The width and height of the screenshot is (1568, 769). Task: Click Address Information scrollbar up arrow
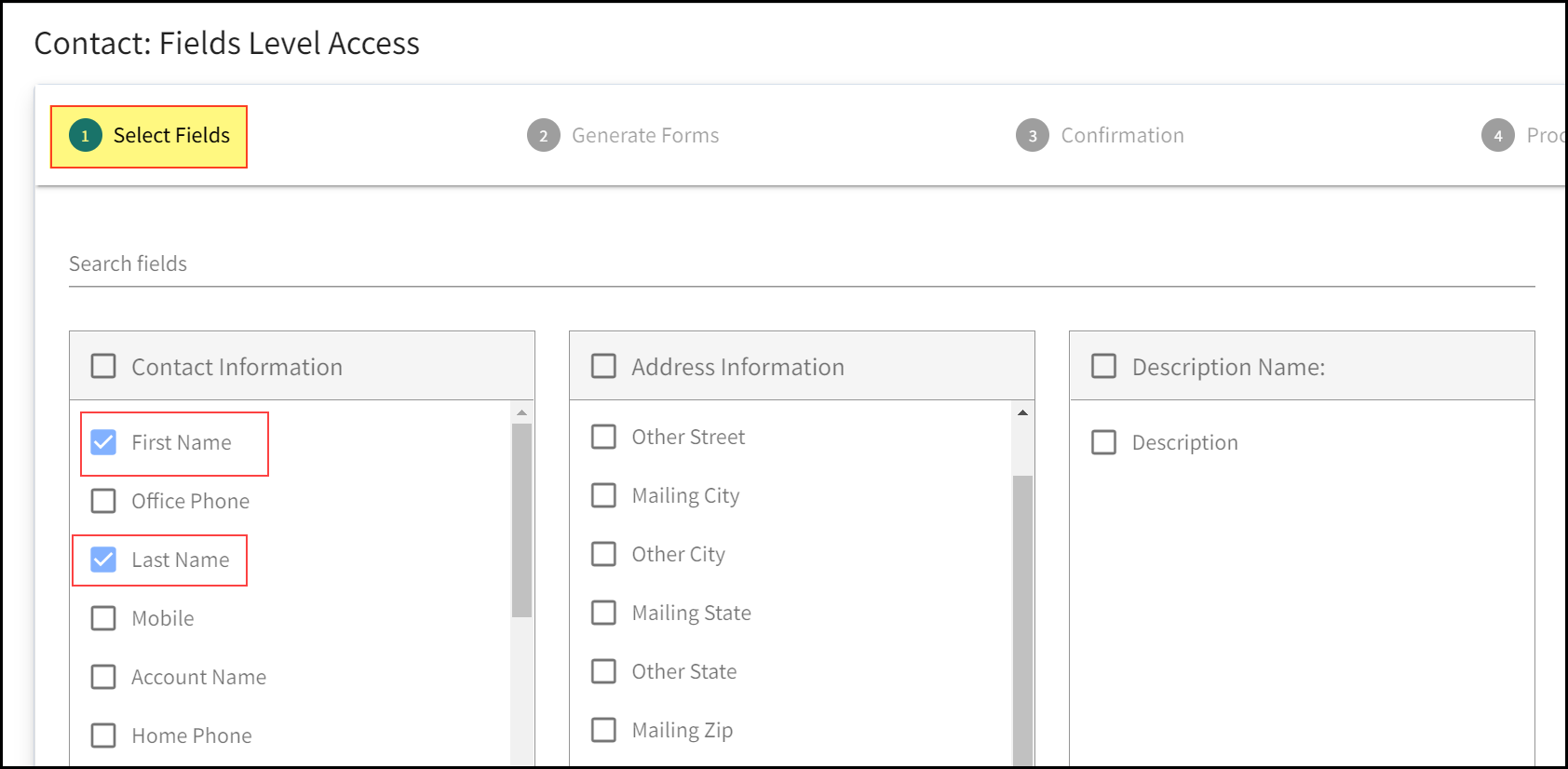[x=1022, y=412]
